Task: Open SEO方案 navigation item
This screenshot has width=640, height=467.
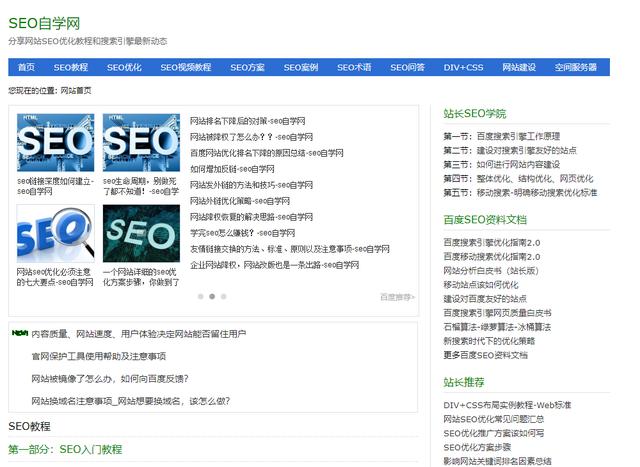Action: click(x=247, y=67)
